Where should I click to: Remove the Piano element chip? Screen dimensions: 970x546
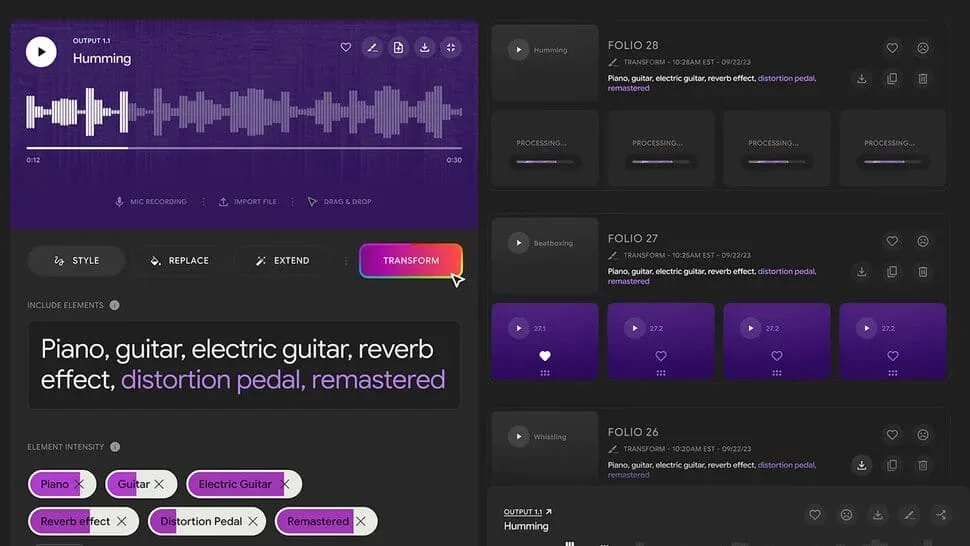click(x=79, y=484)
